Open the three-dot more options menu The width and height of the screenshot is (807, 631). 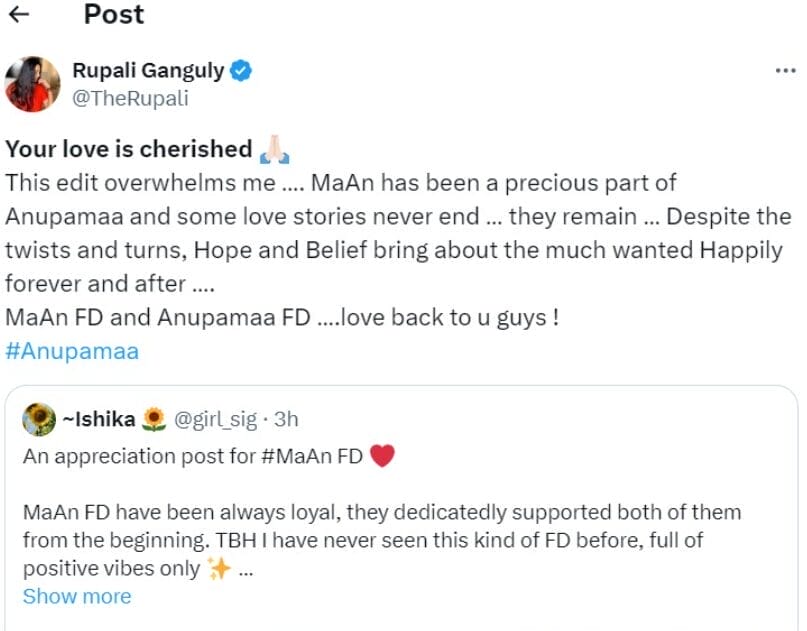coord(787,70)
